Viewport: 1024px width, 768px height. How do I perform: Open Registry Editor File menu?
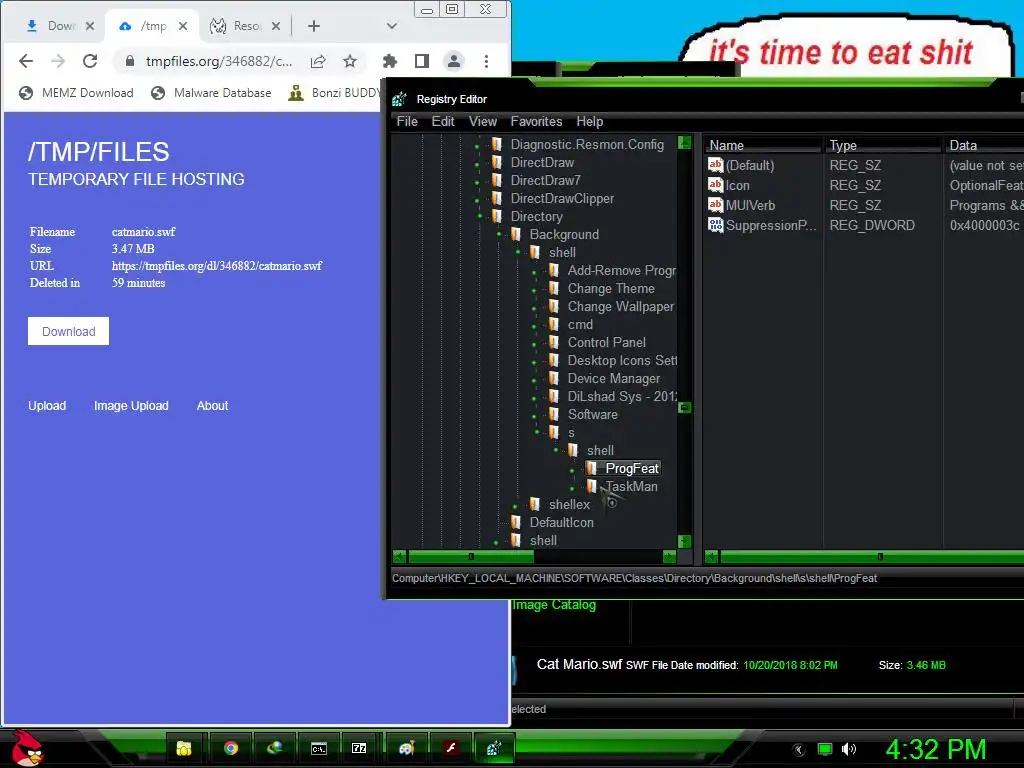[407, 121]
